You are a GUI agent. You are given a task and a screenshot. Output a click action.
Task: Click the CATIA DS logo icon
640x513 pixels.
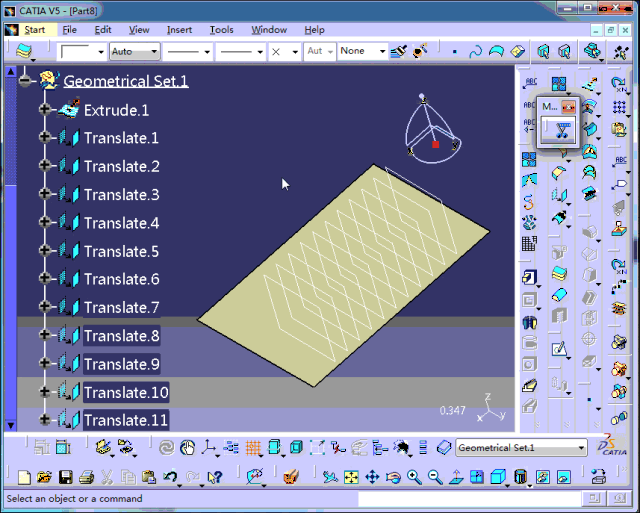coord(611,446)
